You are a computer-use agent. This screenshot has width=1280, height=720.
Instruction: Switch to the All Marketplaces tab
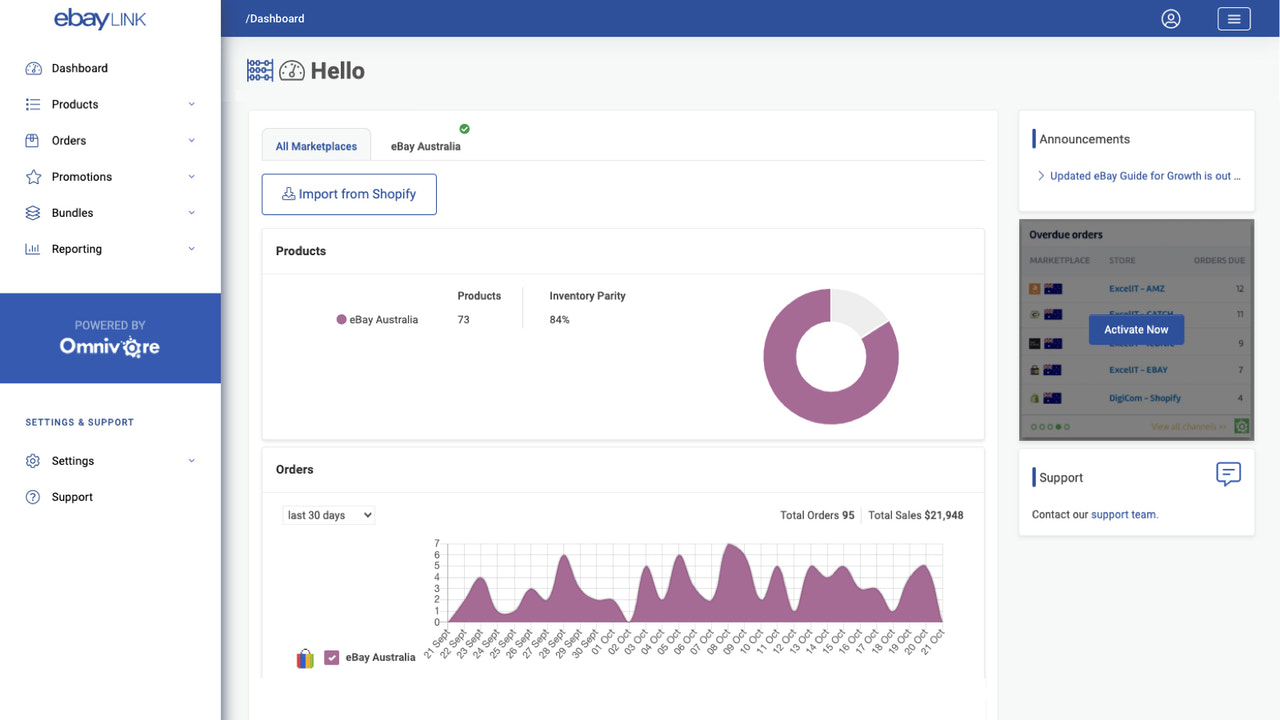click(x=316, y=145)
